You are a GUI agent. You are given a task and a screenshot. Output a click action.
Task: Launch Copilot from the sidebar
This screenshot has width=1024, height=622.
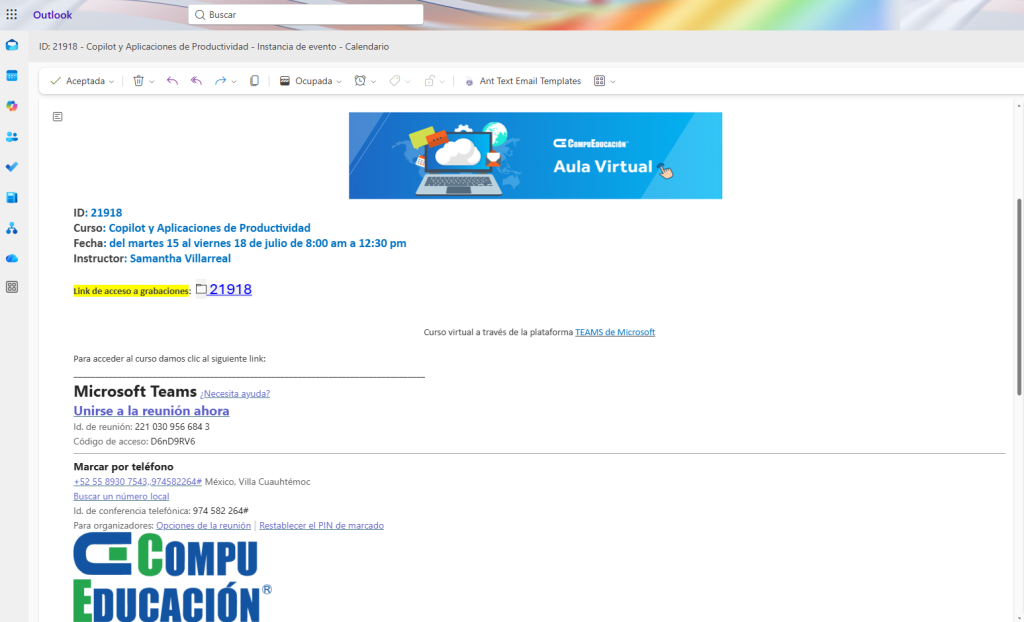(x=12, y=106)
